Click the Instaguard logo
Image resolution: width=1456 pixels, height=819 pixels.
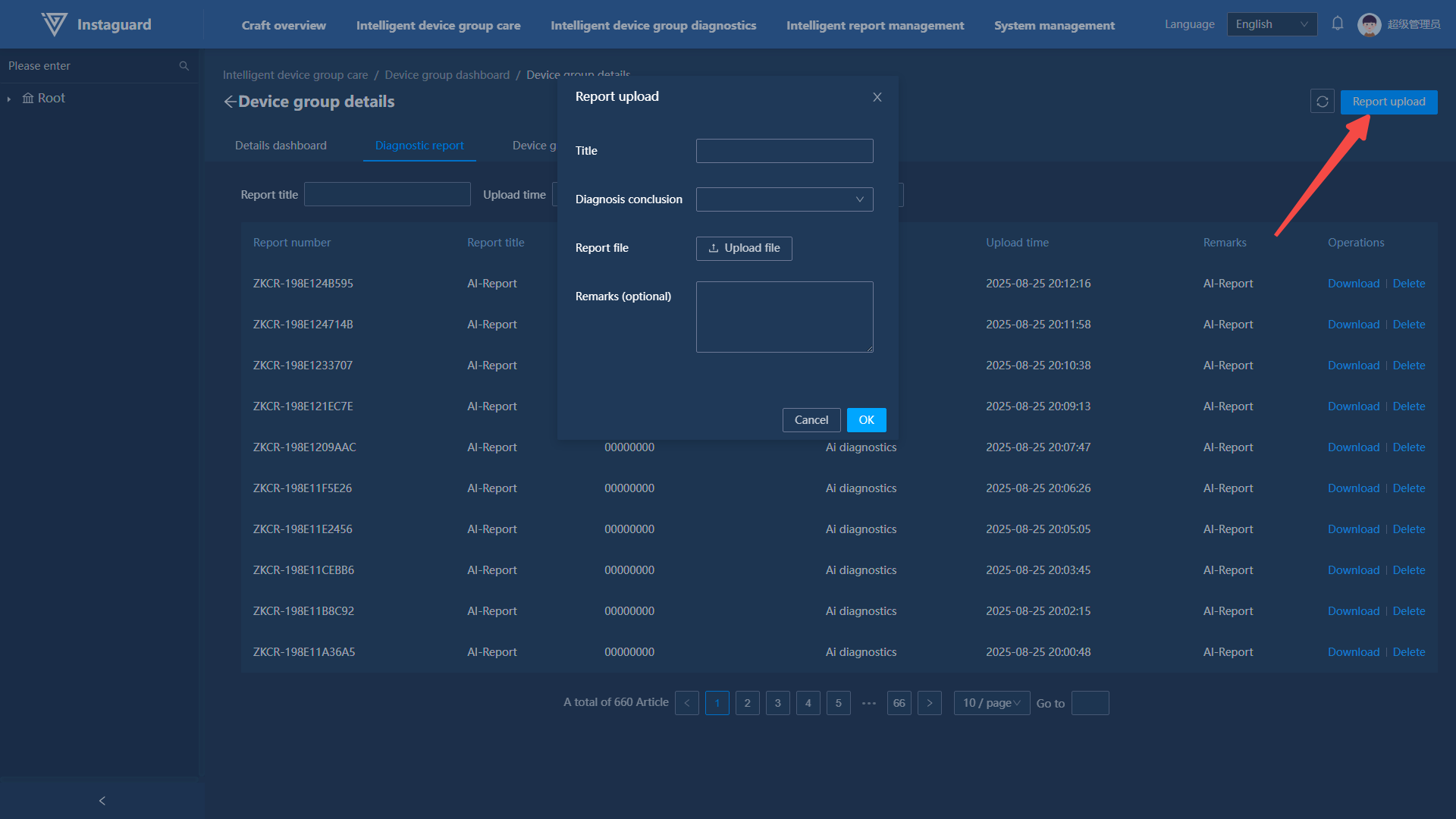[x=55, y=24]
